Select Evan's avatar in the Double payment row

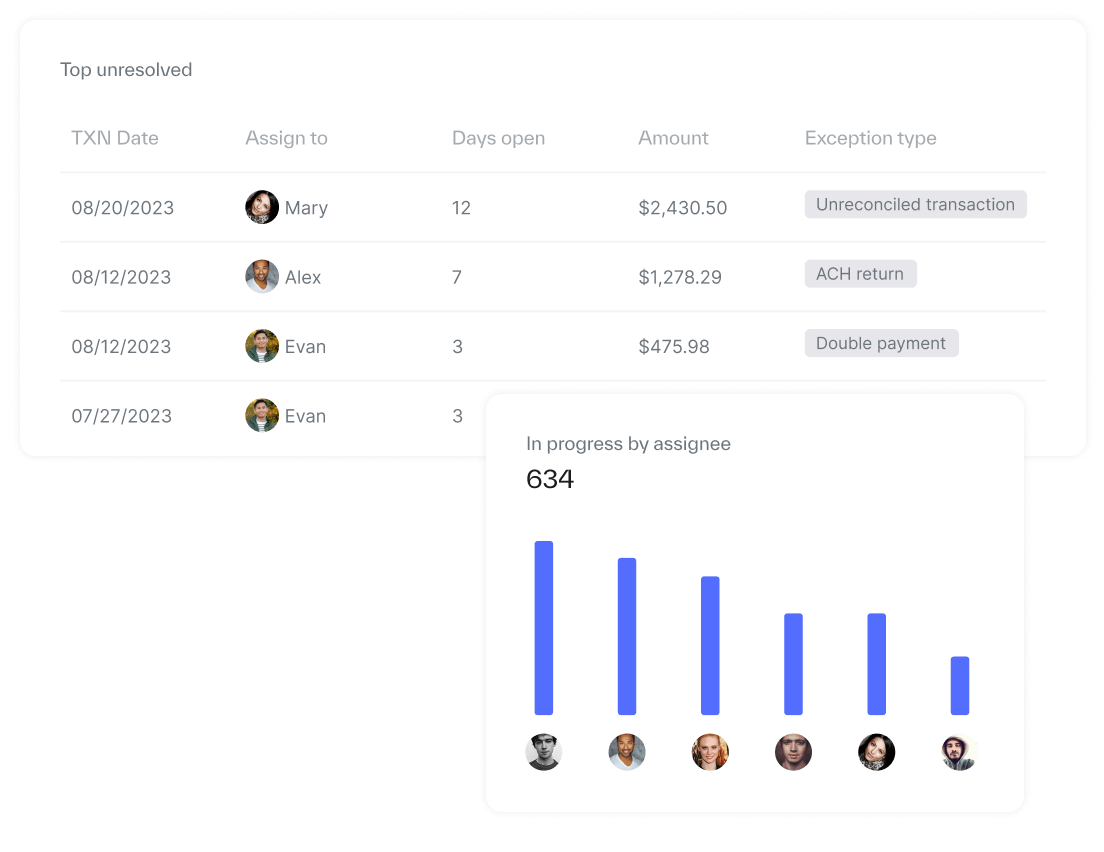(262, 346)
